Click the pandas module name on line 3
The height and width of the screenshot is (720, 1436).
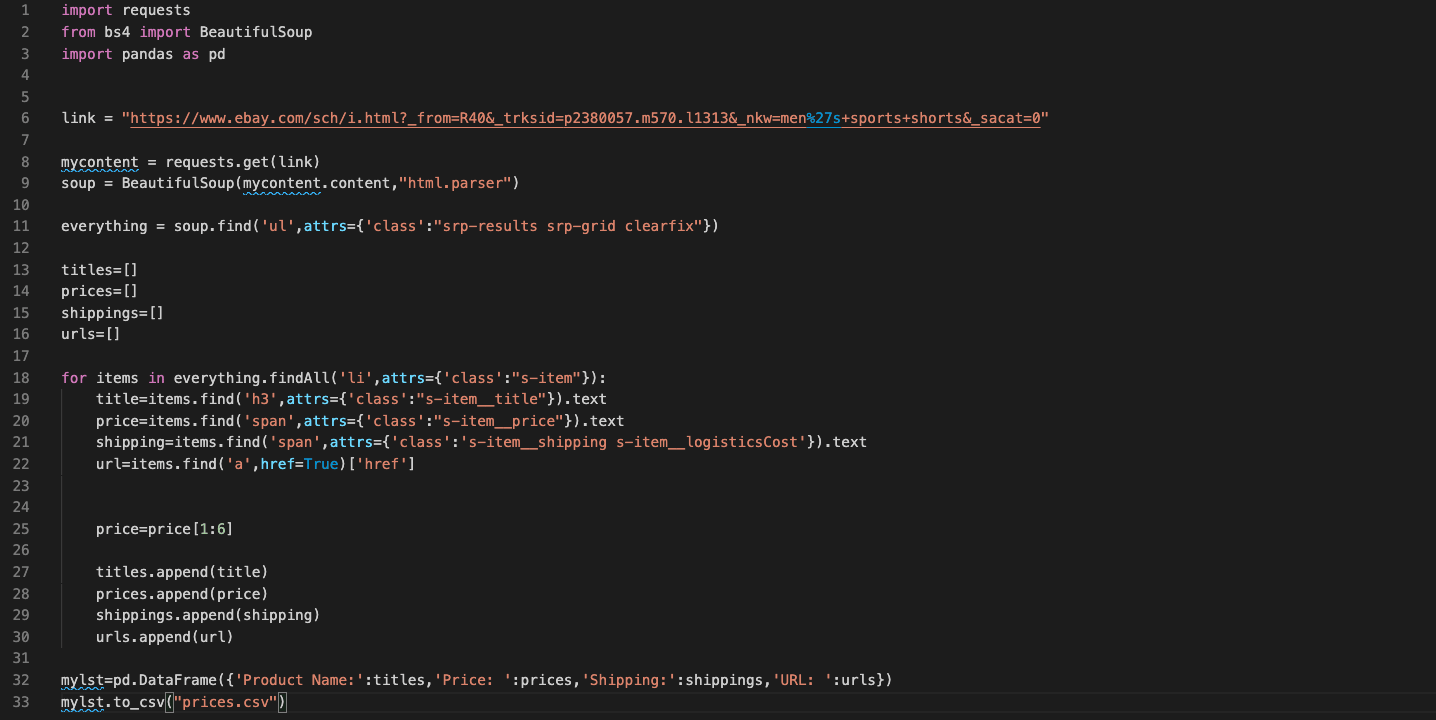point(146,53)
